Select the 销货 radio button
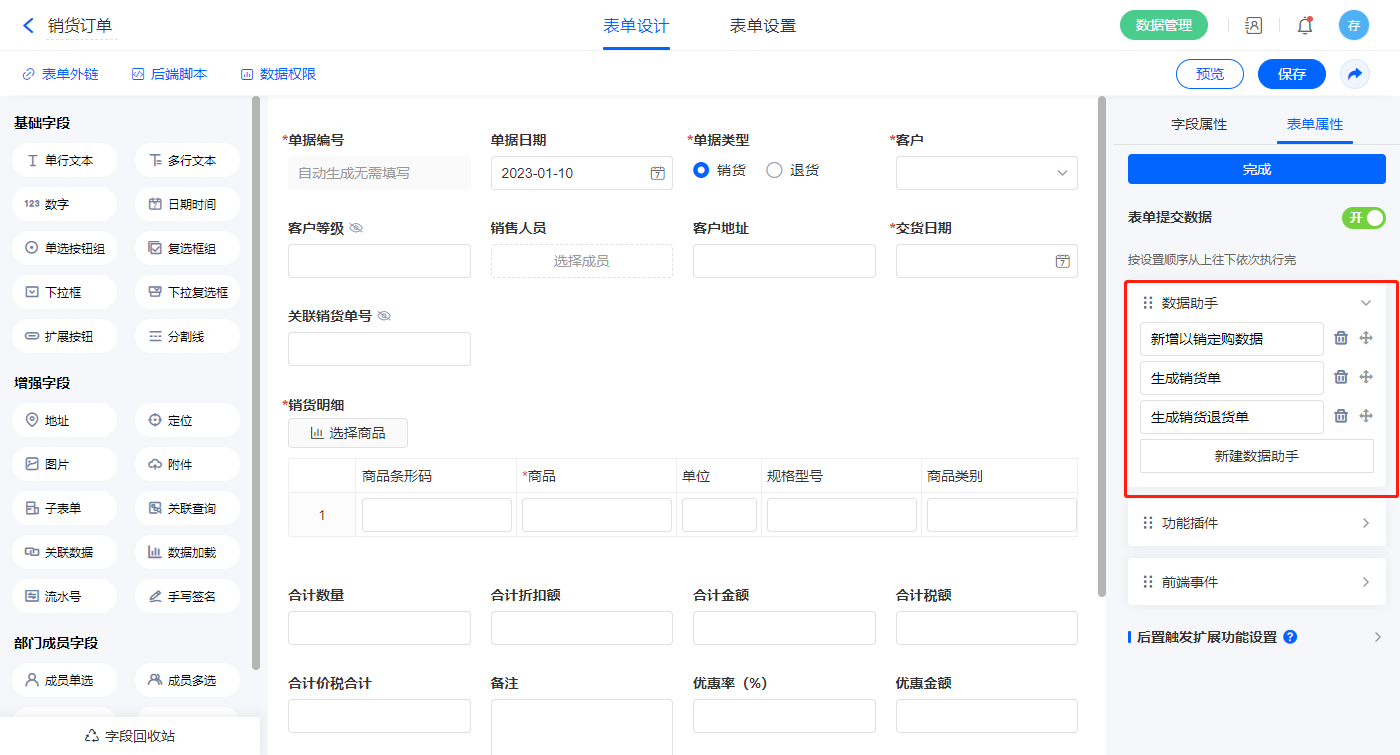This screenshot has width=1400, height=755. 701,170
